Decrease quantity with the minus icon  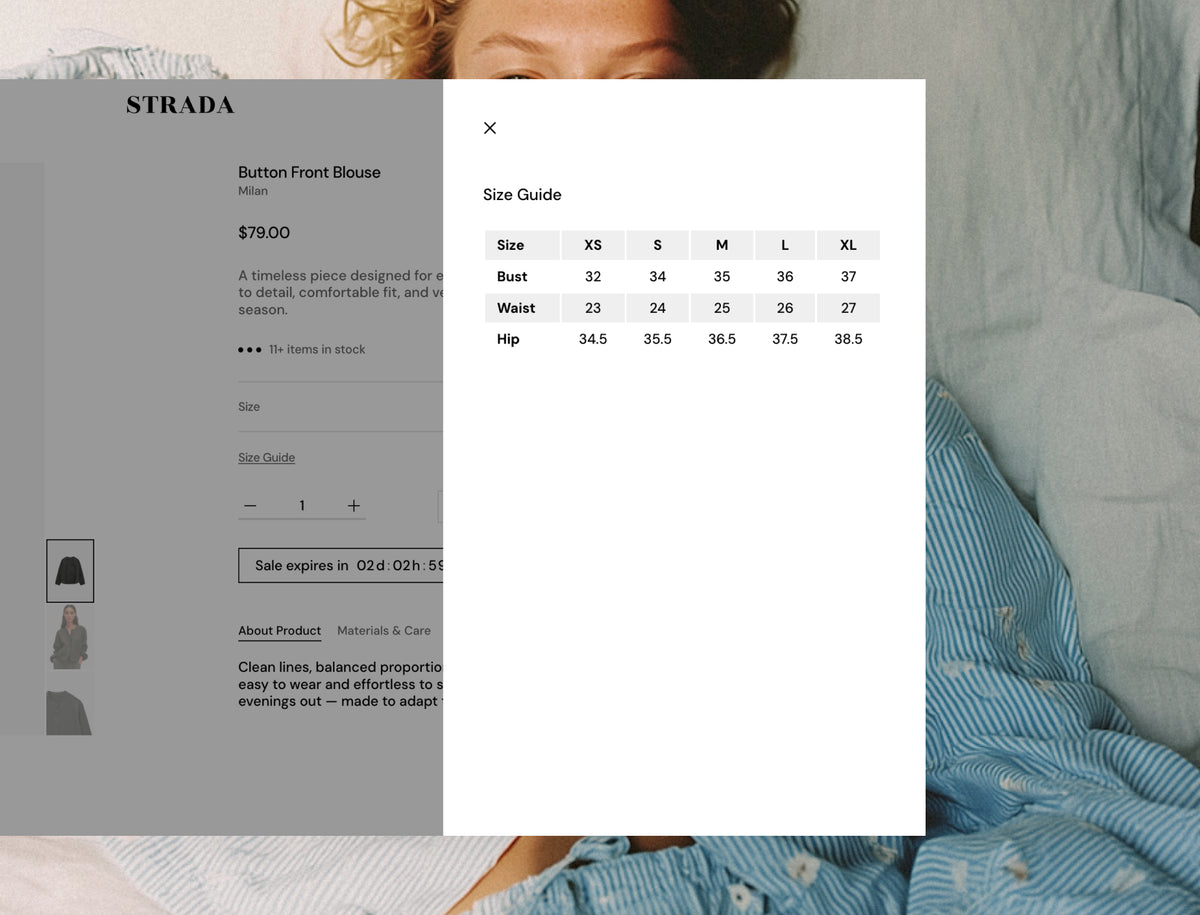coord(250,506)
